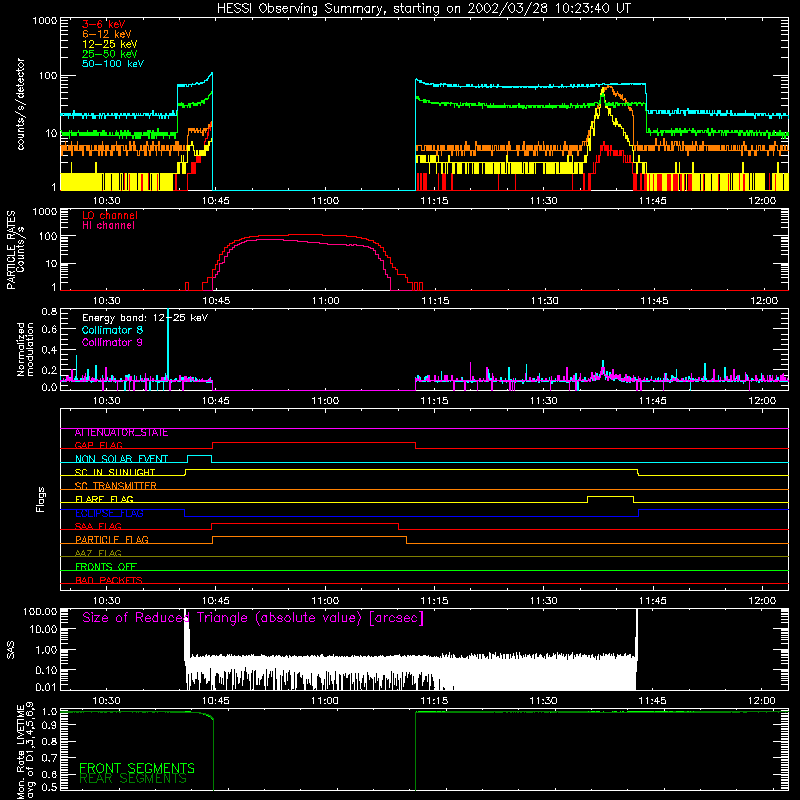The height and width of the screenshot is (800, 800).
Task: Select the Collimator 9 legend label
Action: 112,342
